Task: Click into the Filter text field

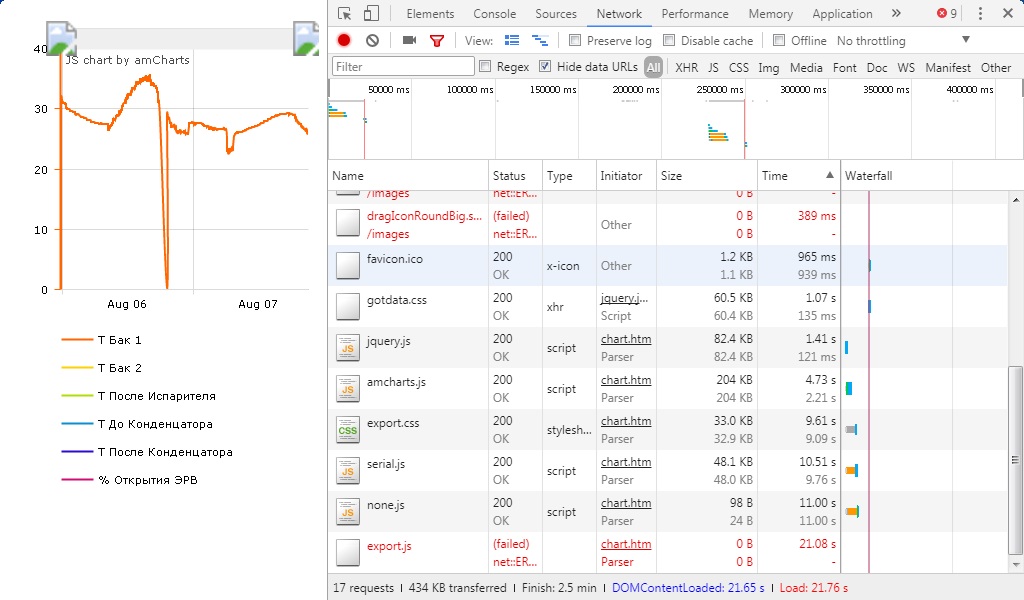Action: click(x=403, y=67)
